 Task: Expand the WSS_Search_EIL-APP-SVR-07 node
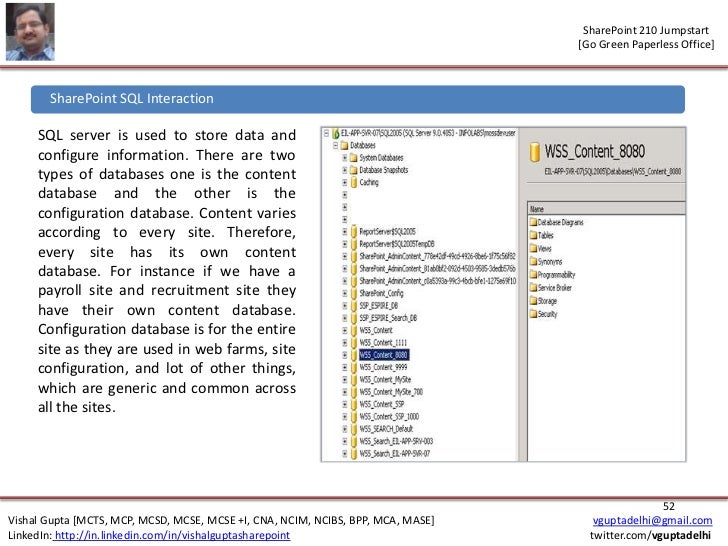click(x=344, y=454)
